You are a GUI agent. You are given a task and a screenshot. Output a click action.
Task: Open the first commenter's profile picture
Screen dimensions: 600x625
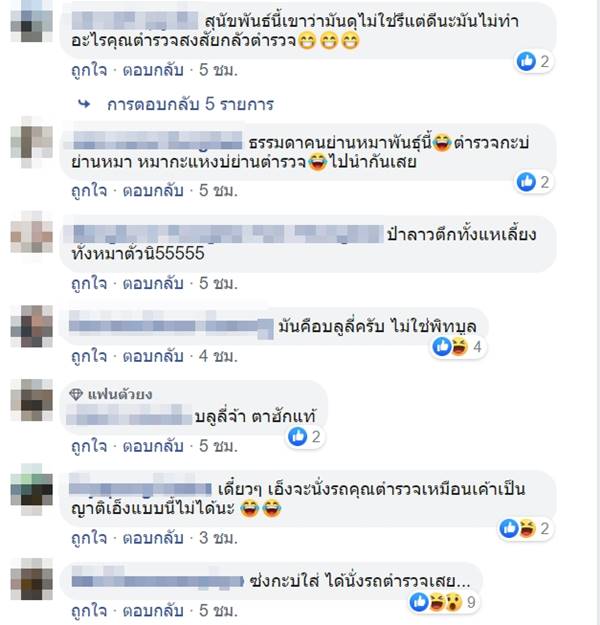click(x=31, y=21)
